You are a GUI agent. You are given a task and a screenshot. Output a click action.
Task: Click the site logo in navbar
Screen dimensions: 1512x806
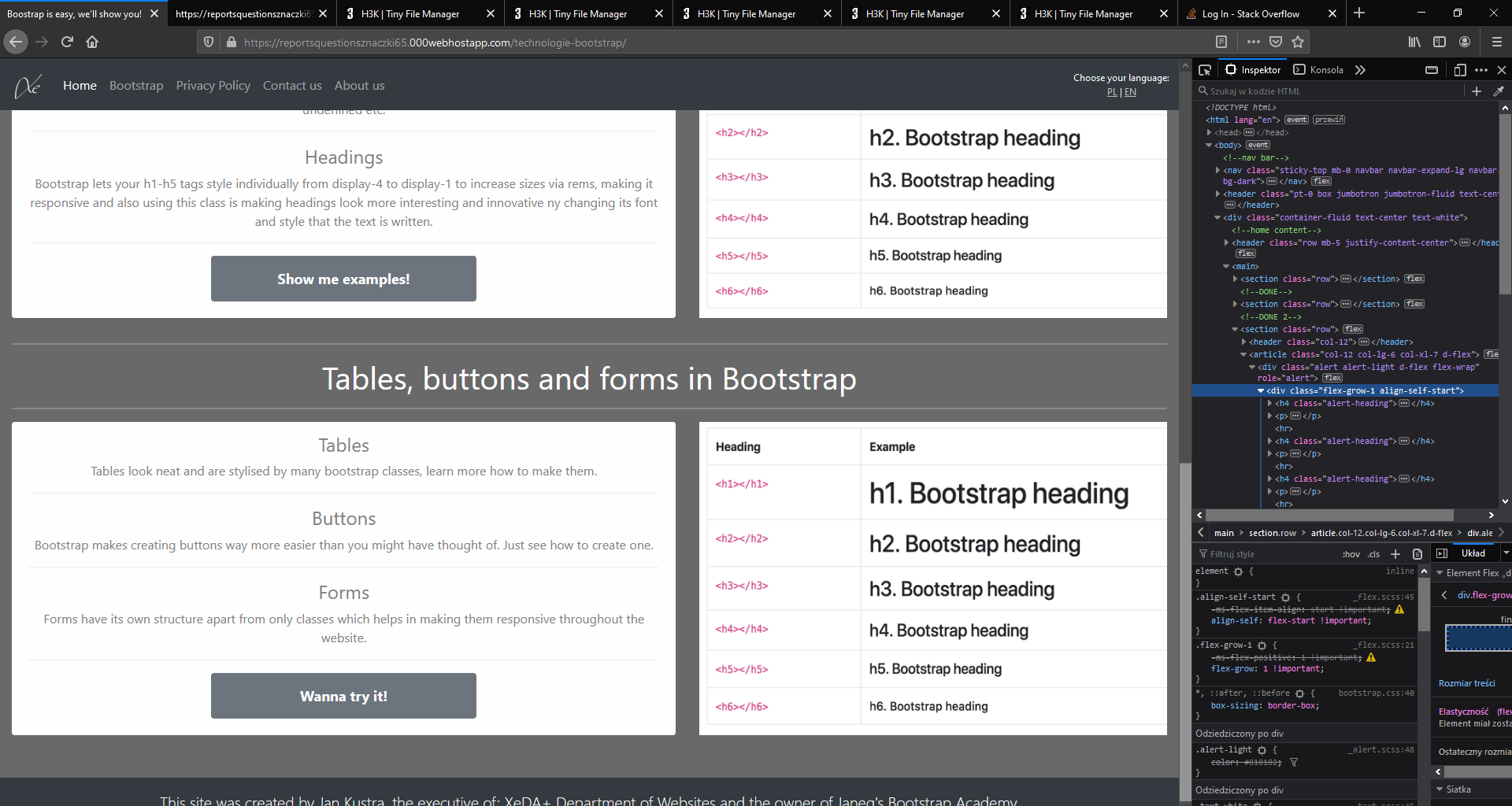(28, 86)
